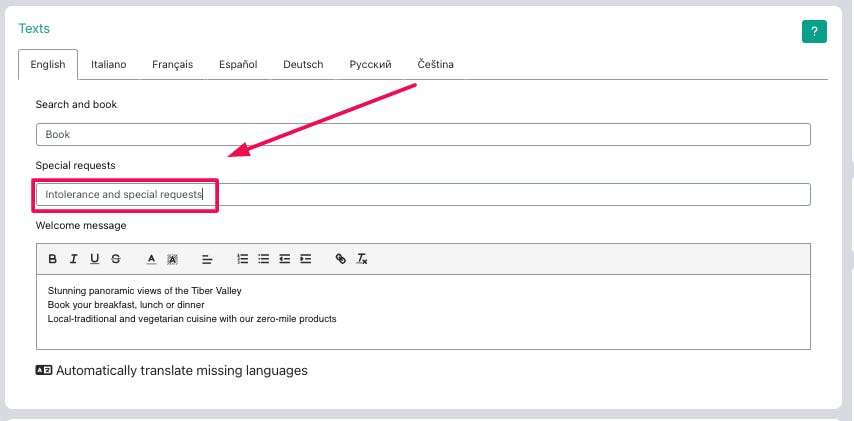The height and width of the screenshot is (421, 854).
Task: Select the Čeština language tab
Action: click(436, 65)
